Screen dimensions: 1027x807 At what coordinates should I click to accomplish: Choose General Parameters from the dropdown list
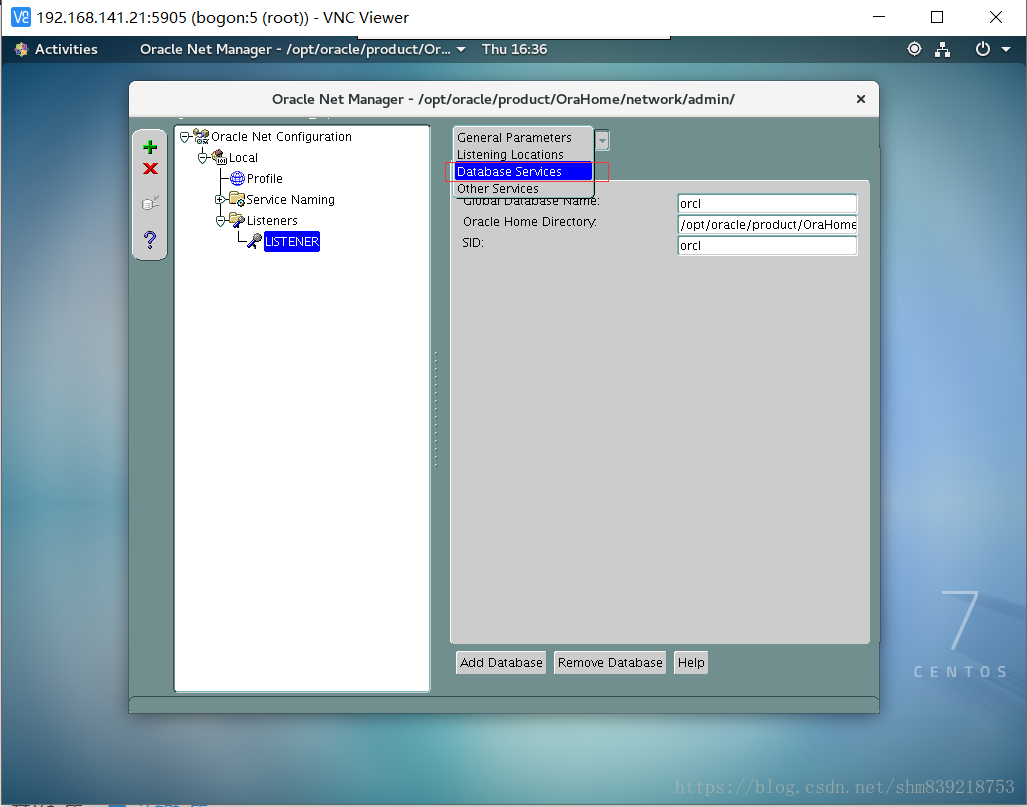point(514,138)
